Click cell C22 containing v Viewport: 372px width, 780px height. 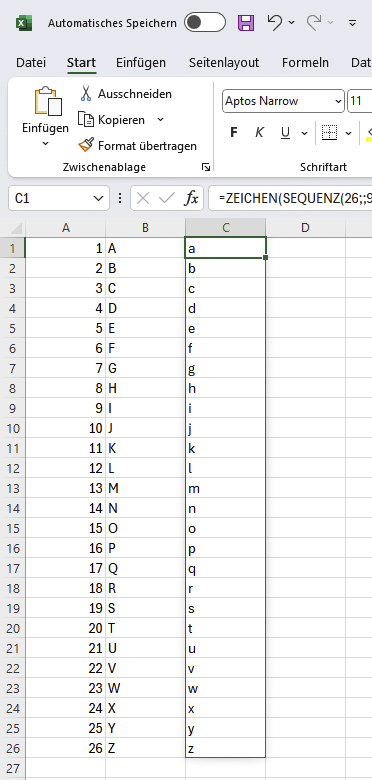click(225, 668)
